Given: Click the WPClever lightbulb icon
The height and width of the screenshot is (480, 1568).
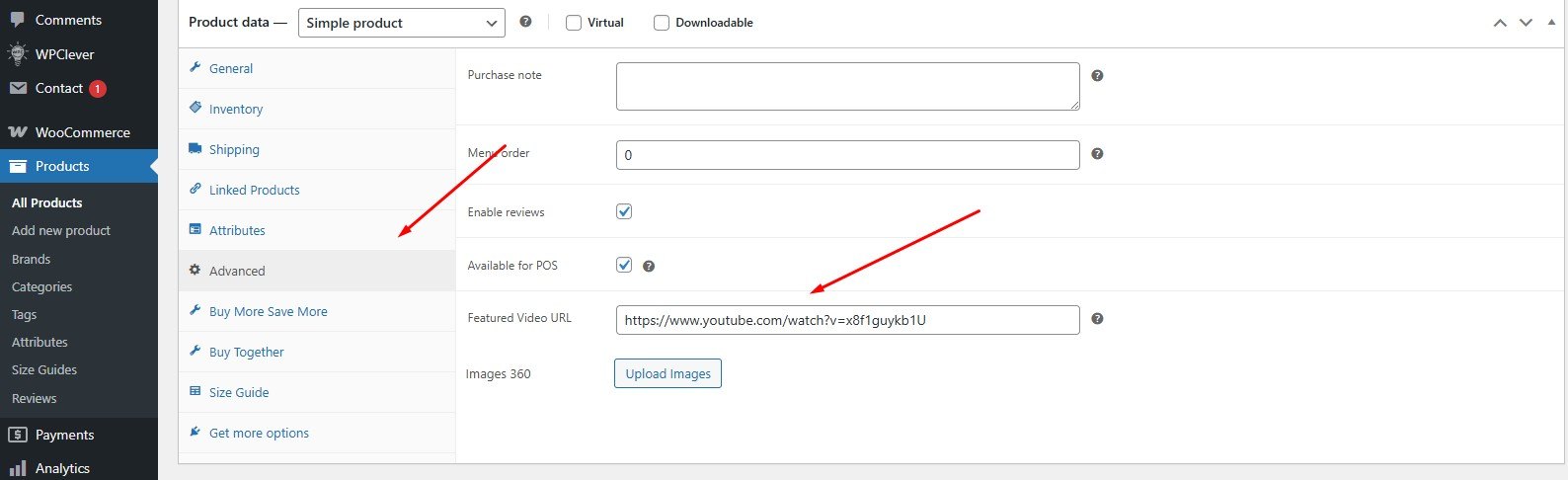Looking at the screenshot, I should click(x=17, y=54).
